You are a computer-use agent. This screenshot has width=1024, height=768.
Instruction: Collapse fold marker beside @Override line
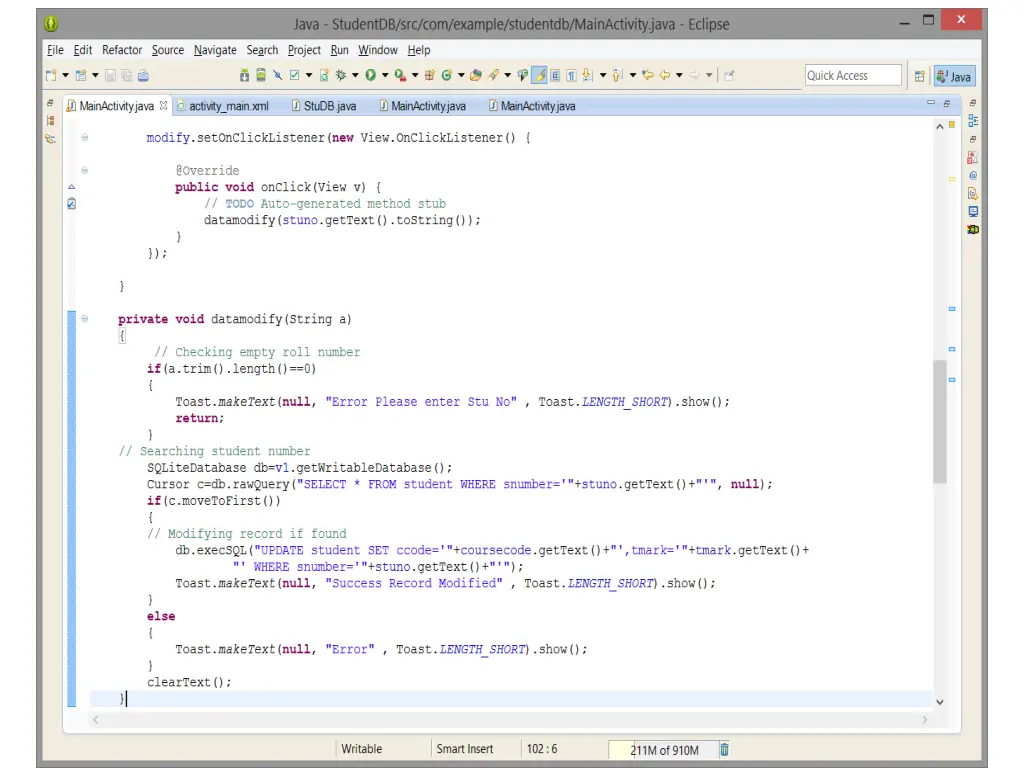(85, 170)
